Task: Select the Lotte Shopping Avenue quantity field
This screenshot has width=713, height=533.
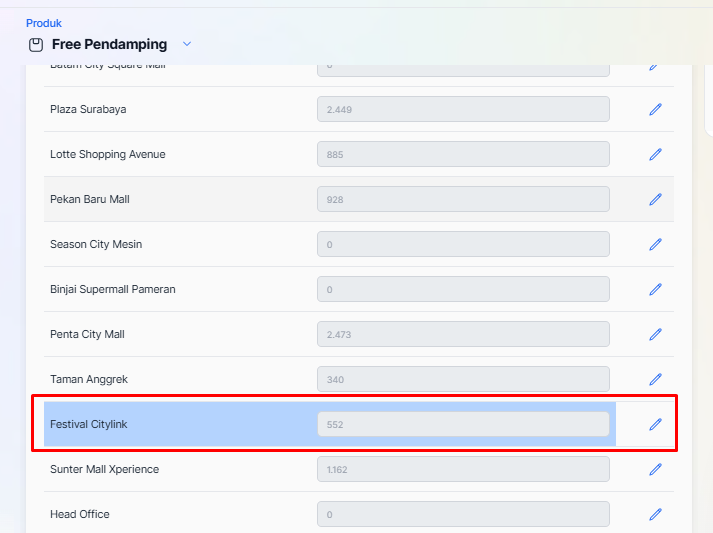Action: click(463, 154)
